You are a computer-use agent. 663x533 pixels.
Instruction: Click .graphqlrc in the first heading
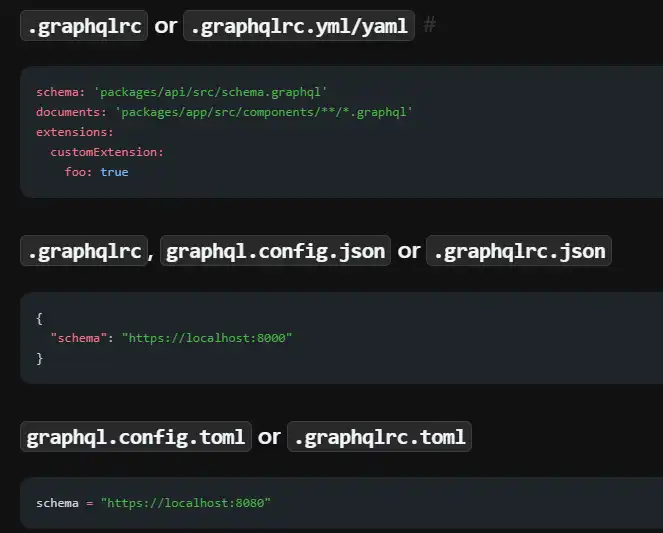[x=84, y=26]
